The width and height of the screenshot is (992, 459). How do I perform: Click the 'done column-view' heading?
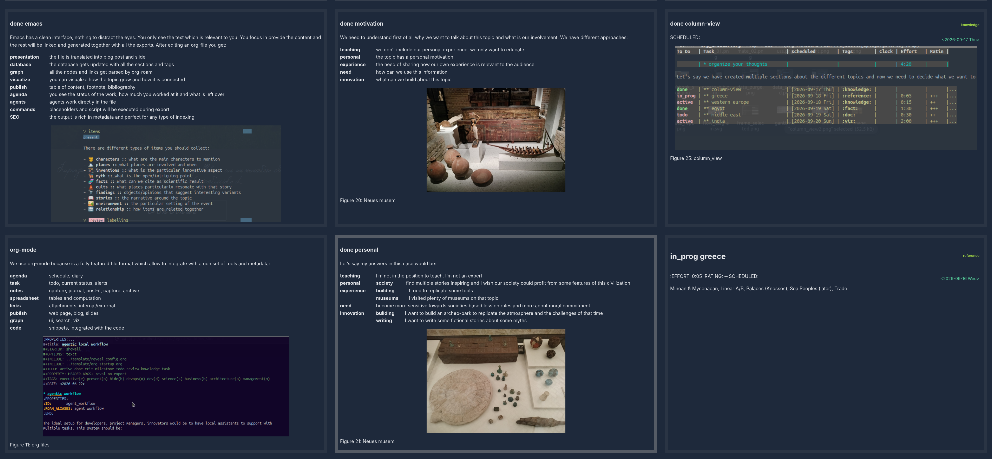pos(695,24)
